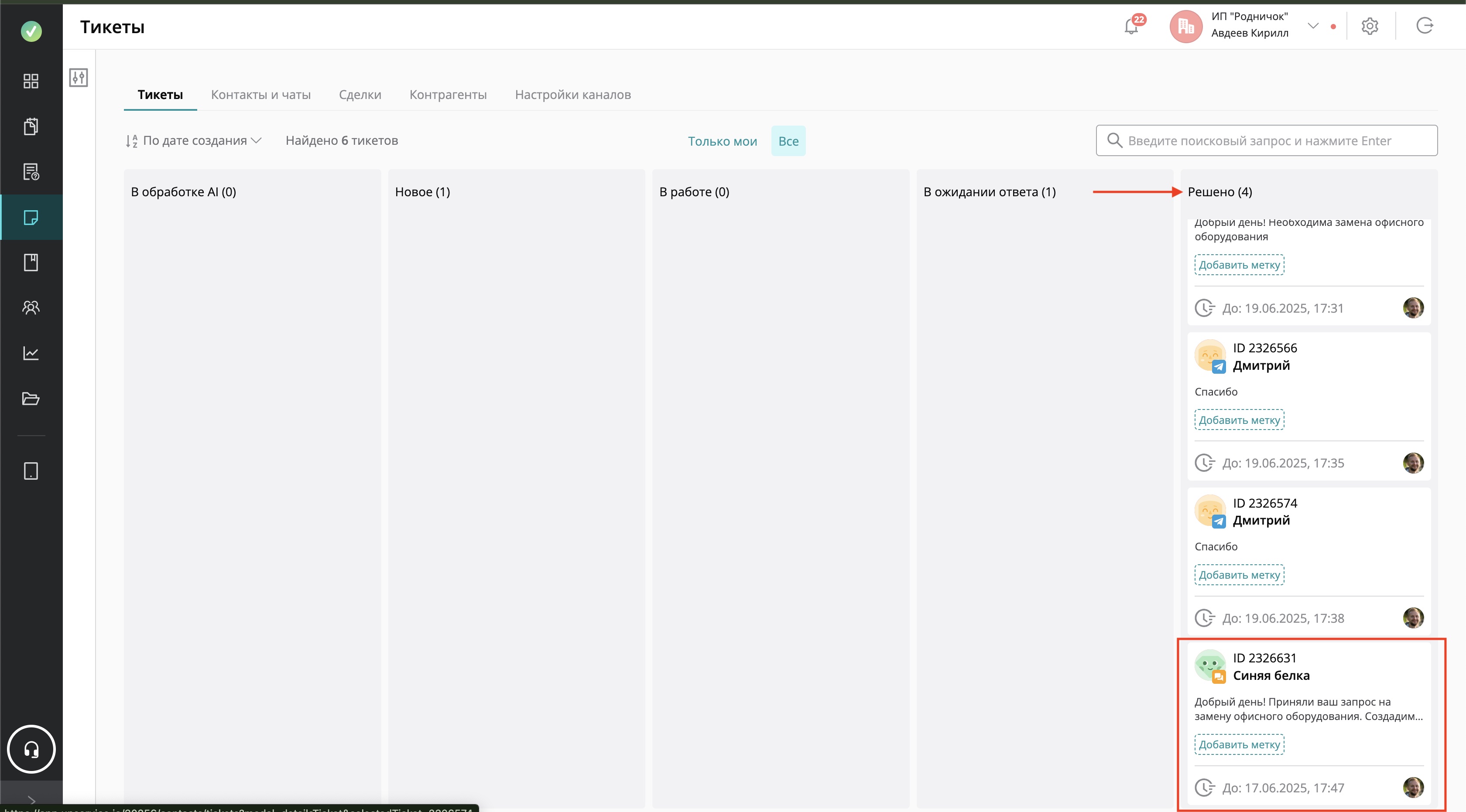Switch to 'Настройки каналов' tab
Screen dimensions: 1466x812
click(x=572, y=94)
